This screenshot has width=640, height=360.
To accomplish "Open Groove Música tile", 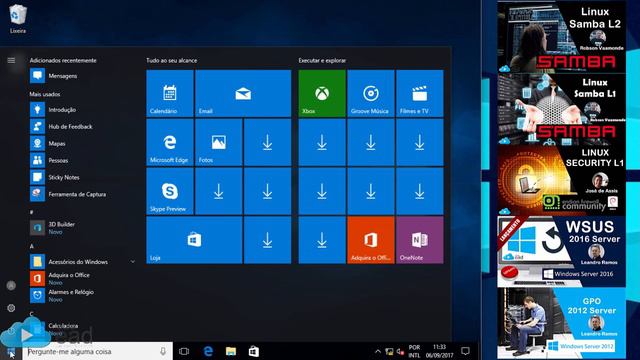I will click(x=371, y=93).
